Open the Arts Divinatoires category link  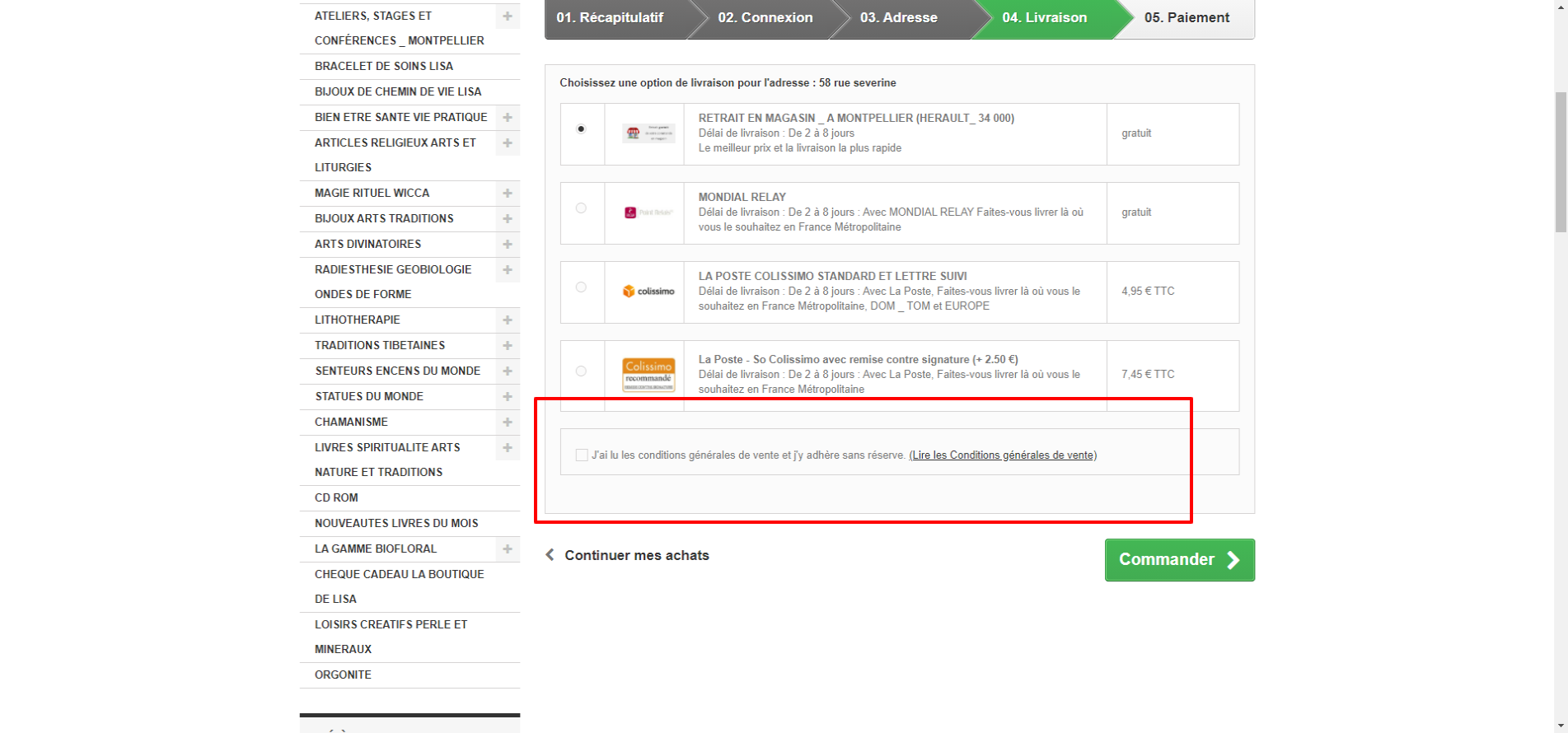tap(367, 245)
